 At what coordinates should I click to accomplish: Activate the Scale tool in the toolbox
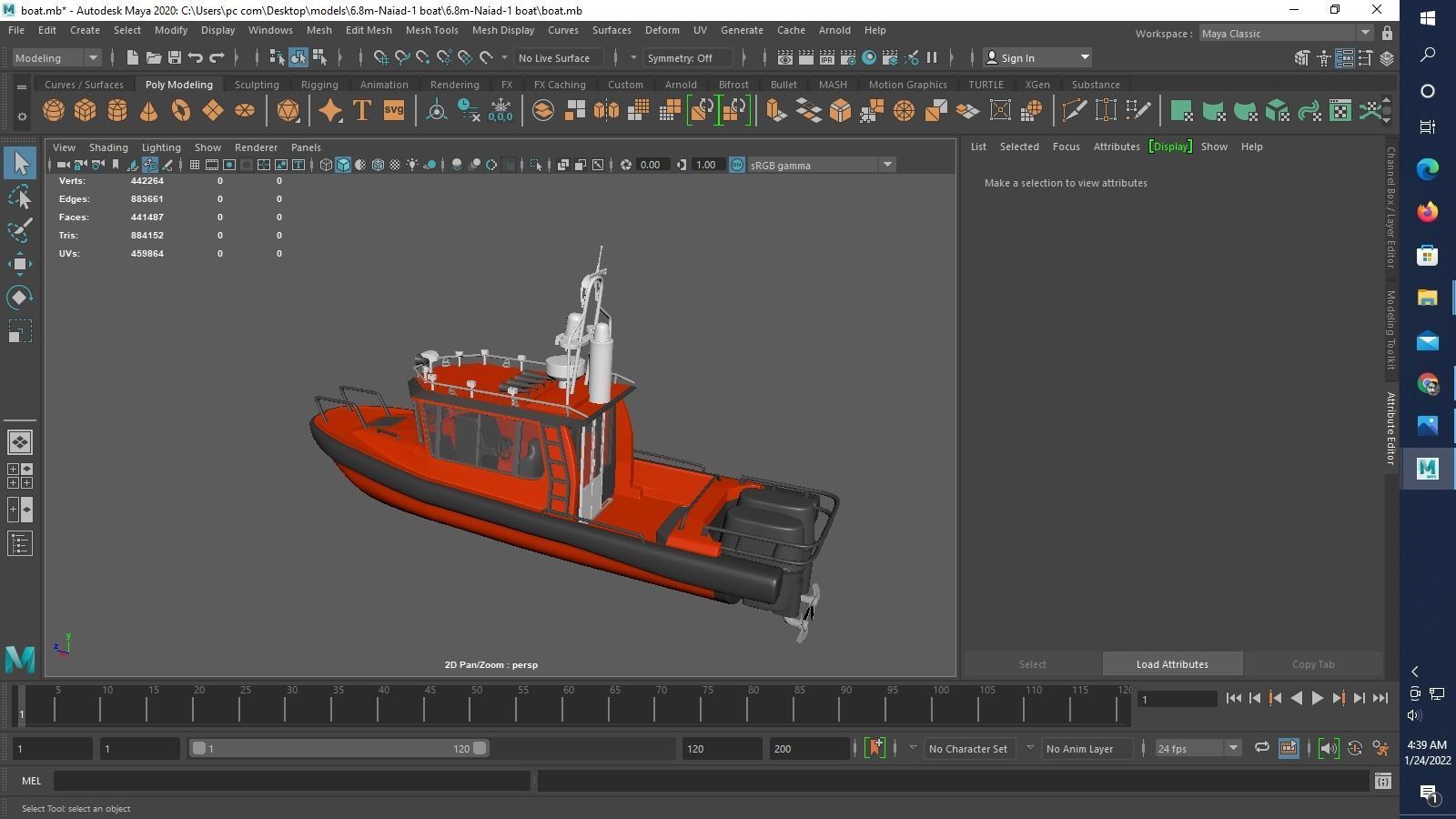20,331
